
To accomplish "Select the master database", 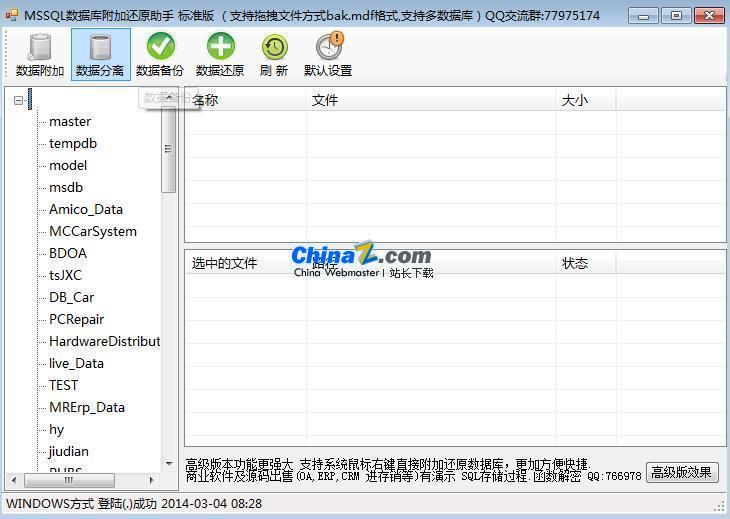I will [70, 121].
